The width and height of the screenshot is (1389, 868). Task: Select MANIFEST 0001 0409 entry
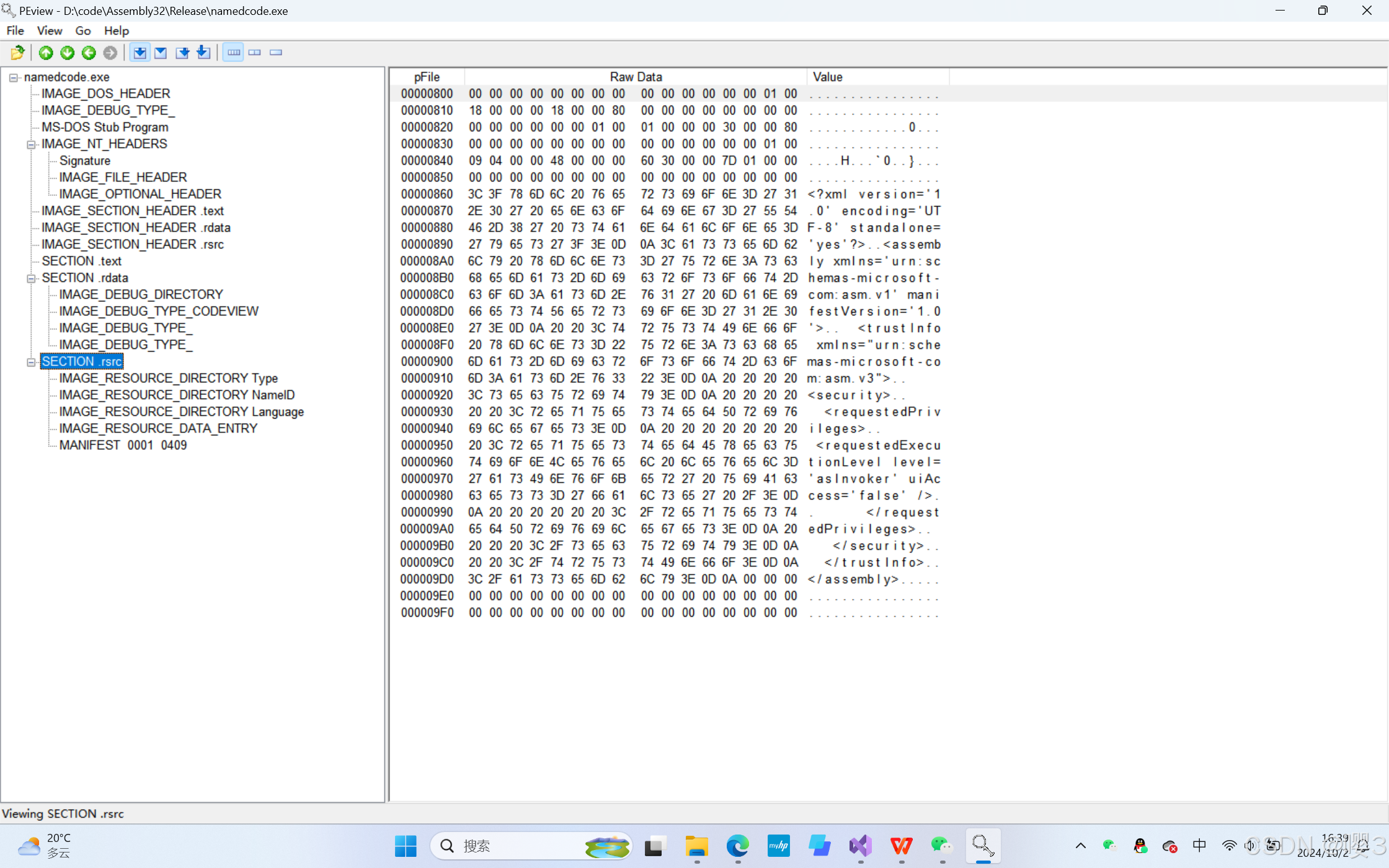pos(123,445)
